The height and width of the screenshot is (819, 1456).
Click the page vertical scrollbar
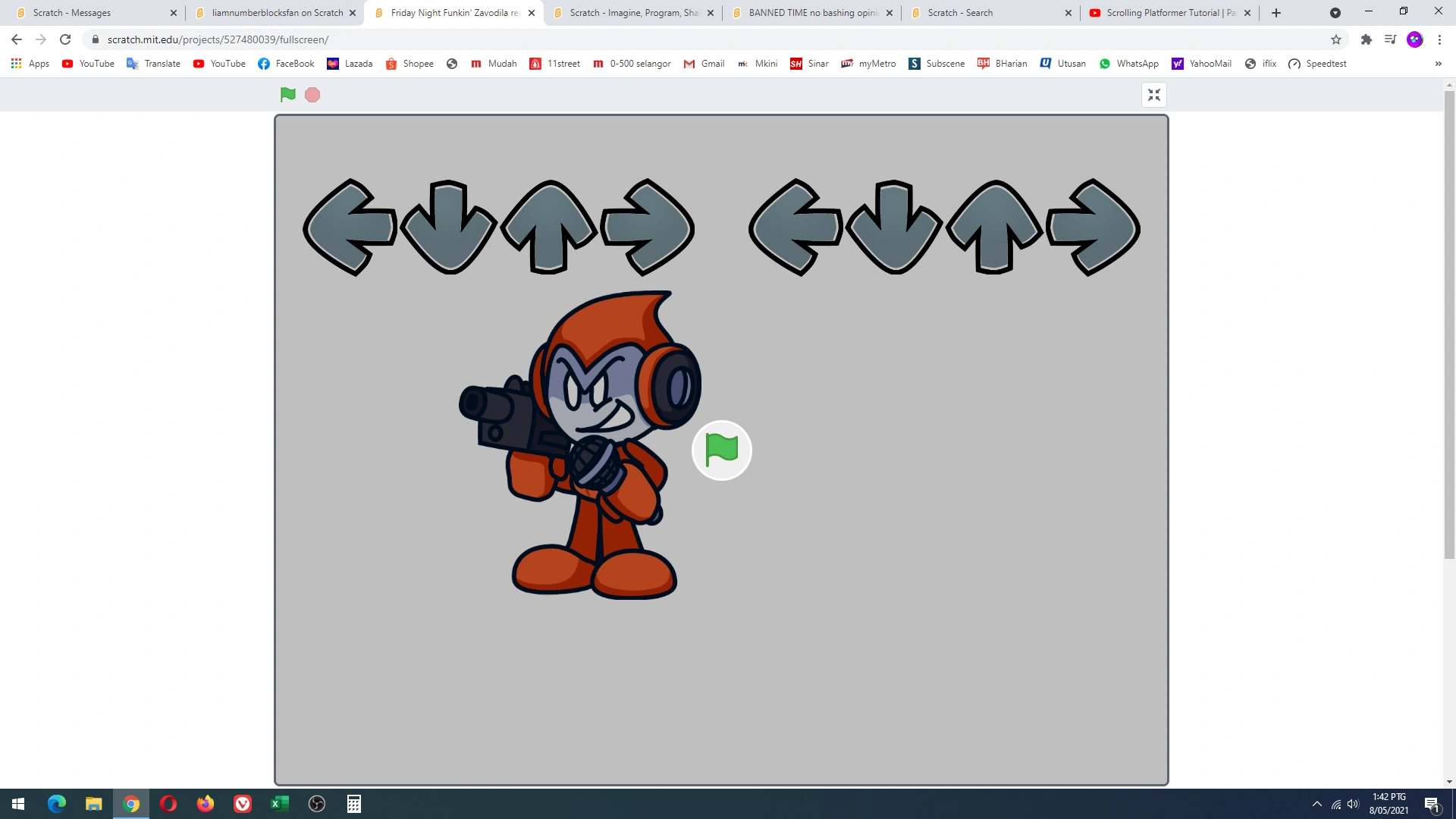coord(1449,326)
